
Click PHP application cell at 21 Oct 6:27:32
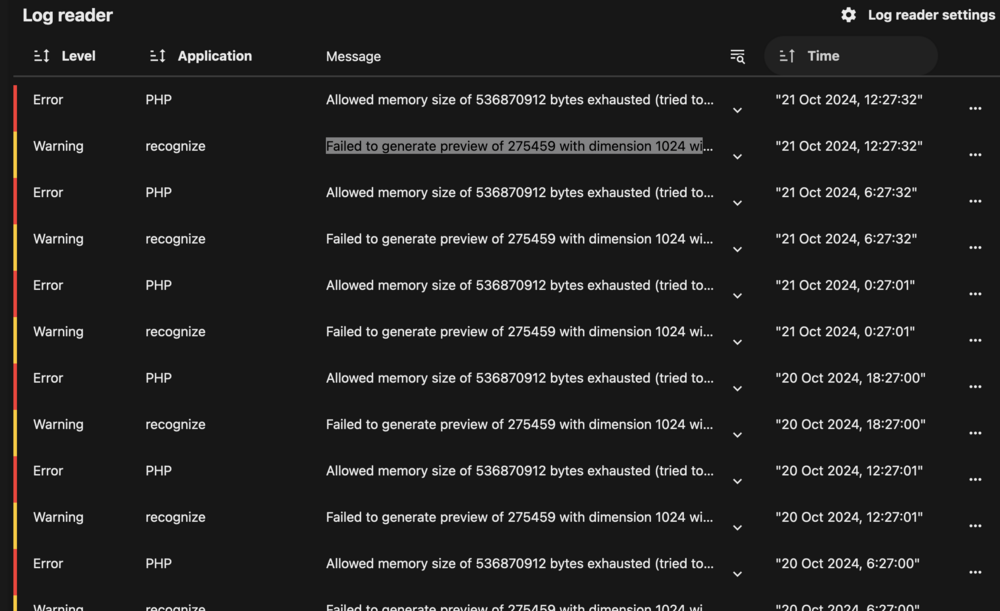(x=158, y=193)
